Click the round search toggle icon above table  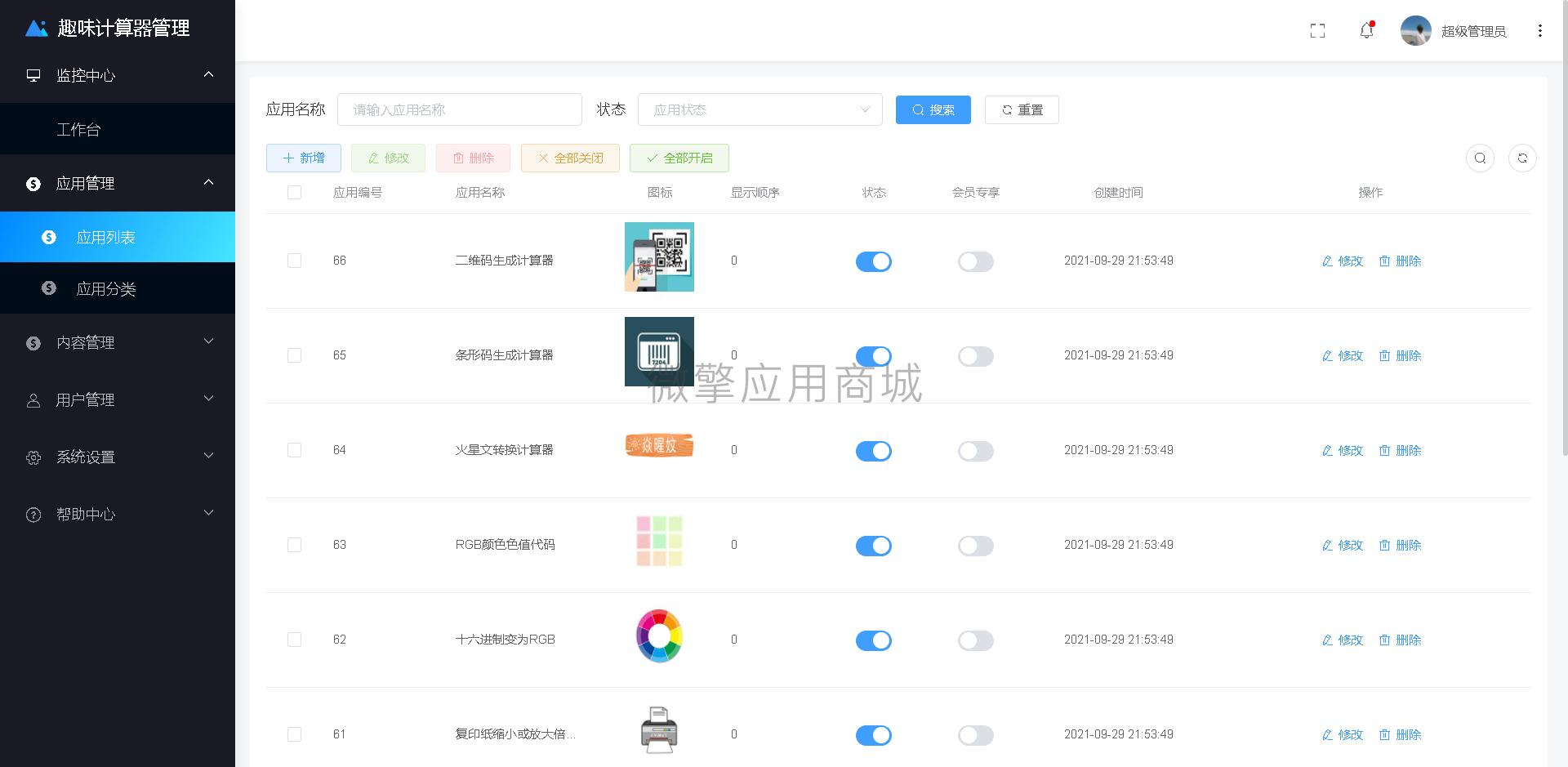click(x=1480, y=158)
